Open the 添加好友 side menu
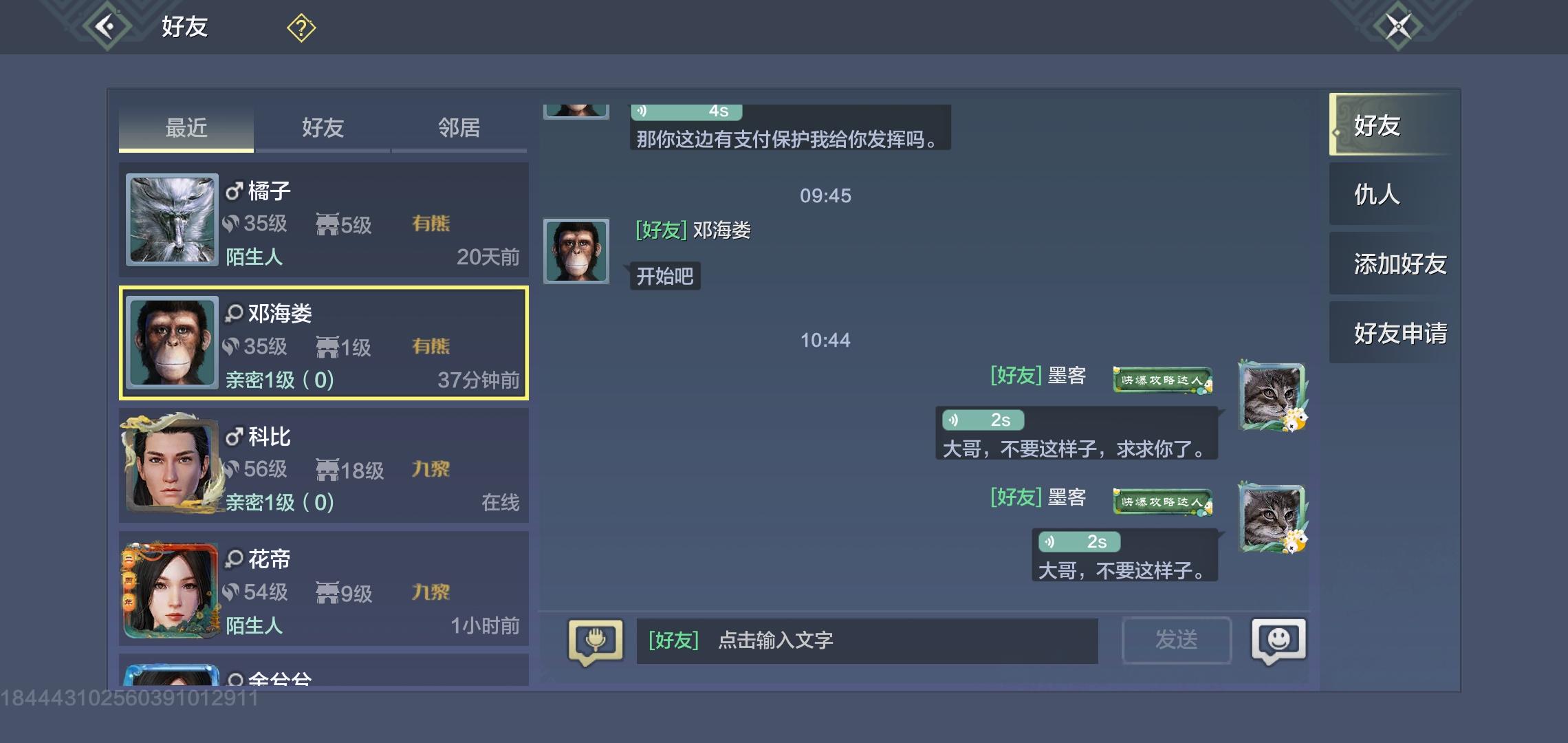Image resolution: width=1568 pixels, height=743 pixels. click(x=1393, y=263)
